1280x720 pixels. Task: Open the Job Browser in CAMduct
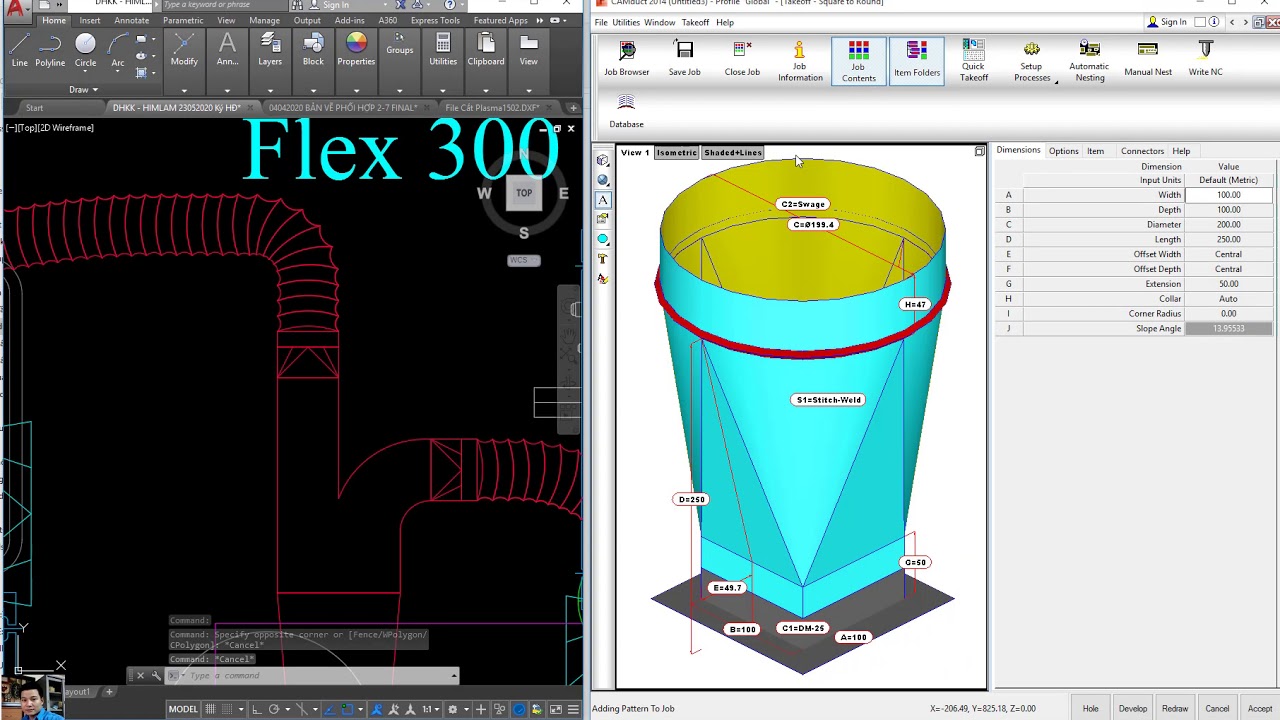[626, 59]
